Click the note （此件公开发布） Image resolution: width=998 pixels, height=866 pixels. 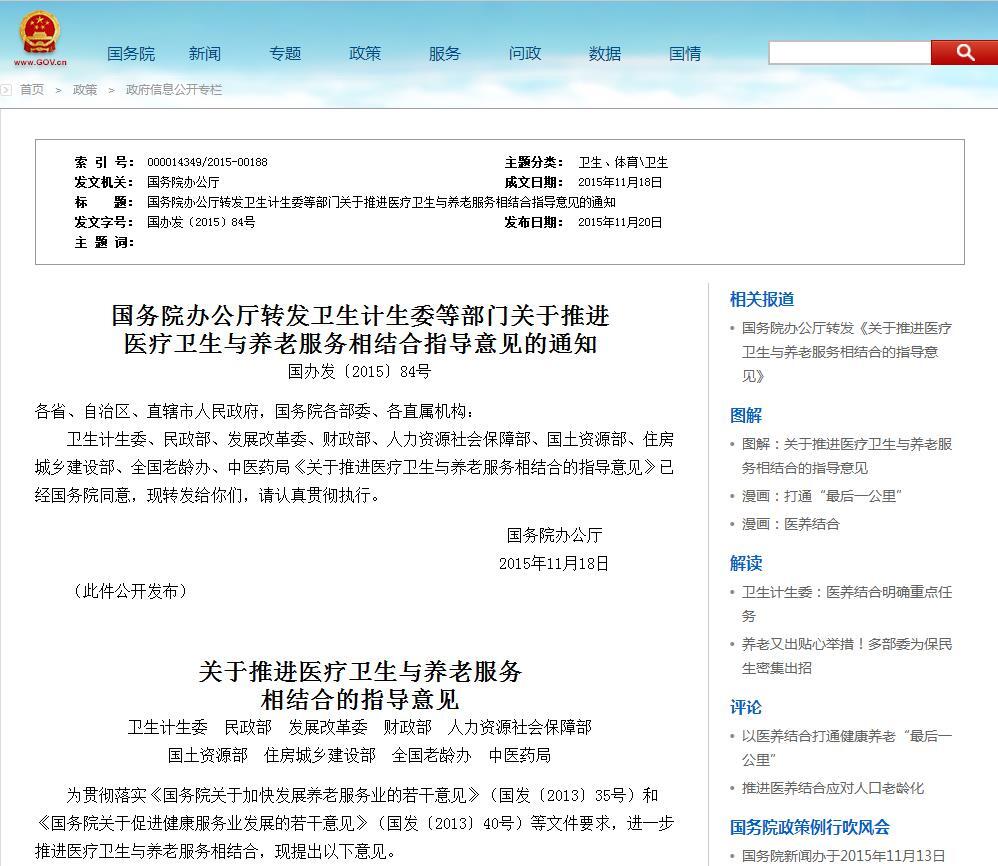point(130,591)
